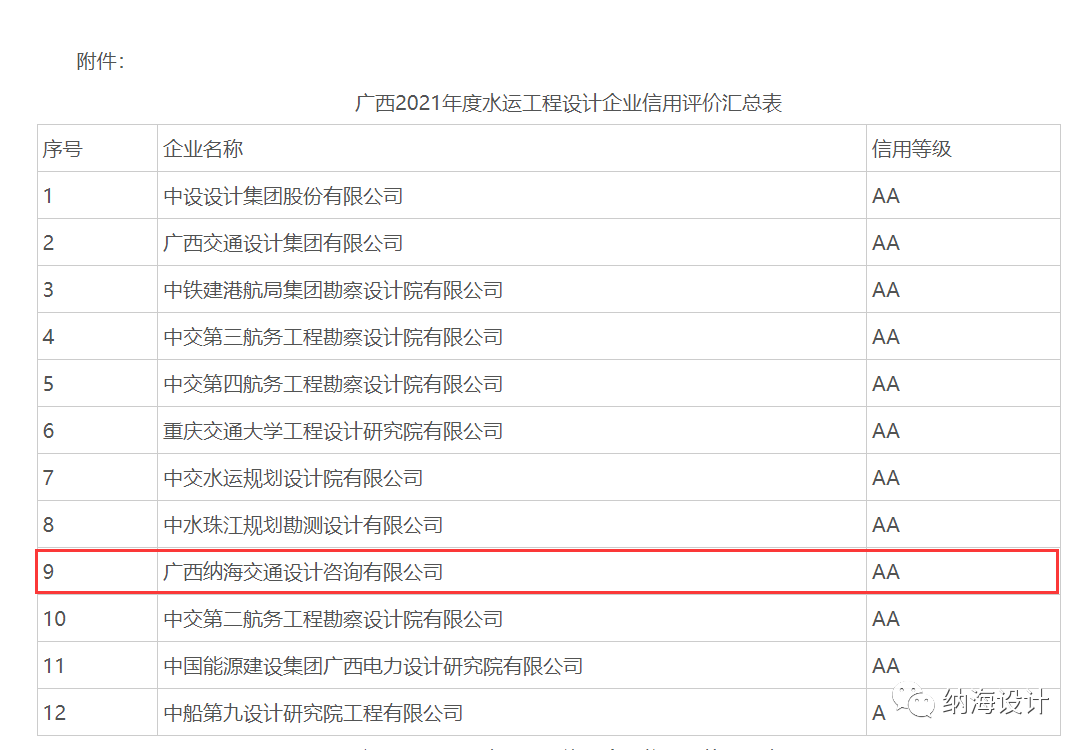
Task: Click 中水珠江规划勘测设计有限公司 entry
Action: tap(303, 525)
